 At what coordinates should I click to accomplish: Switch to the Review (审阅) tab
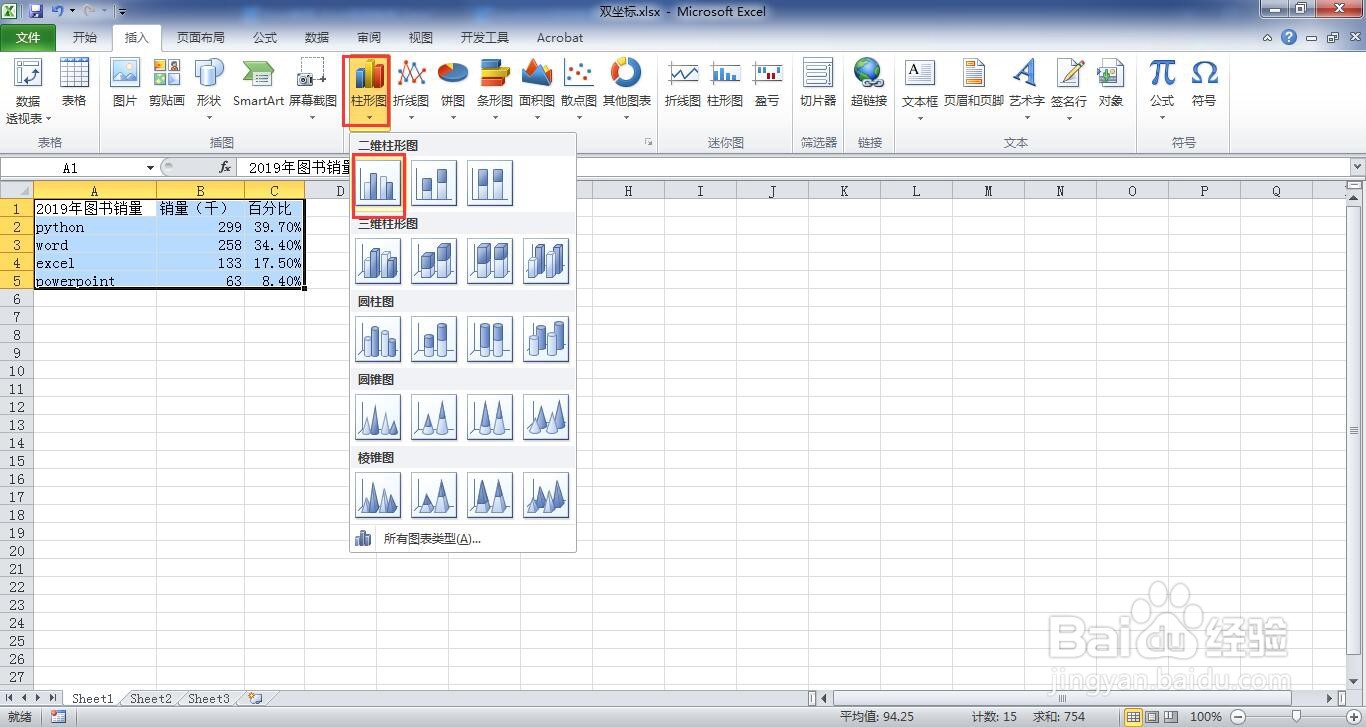point(369,37)
